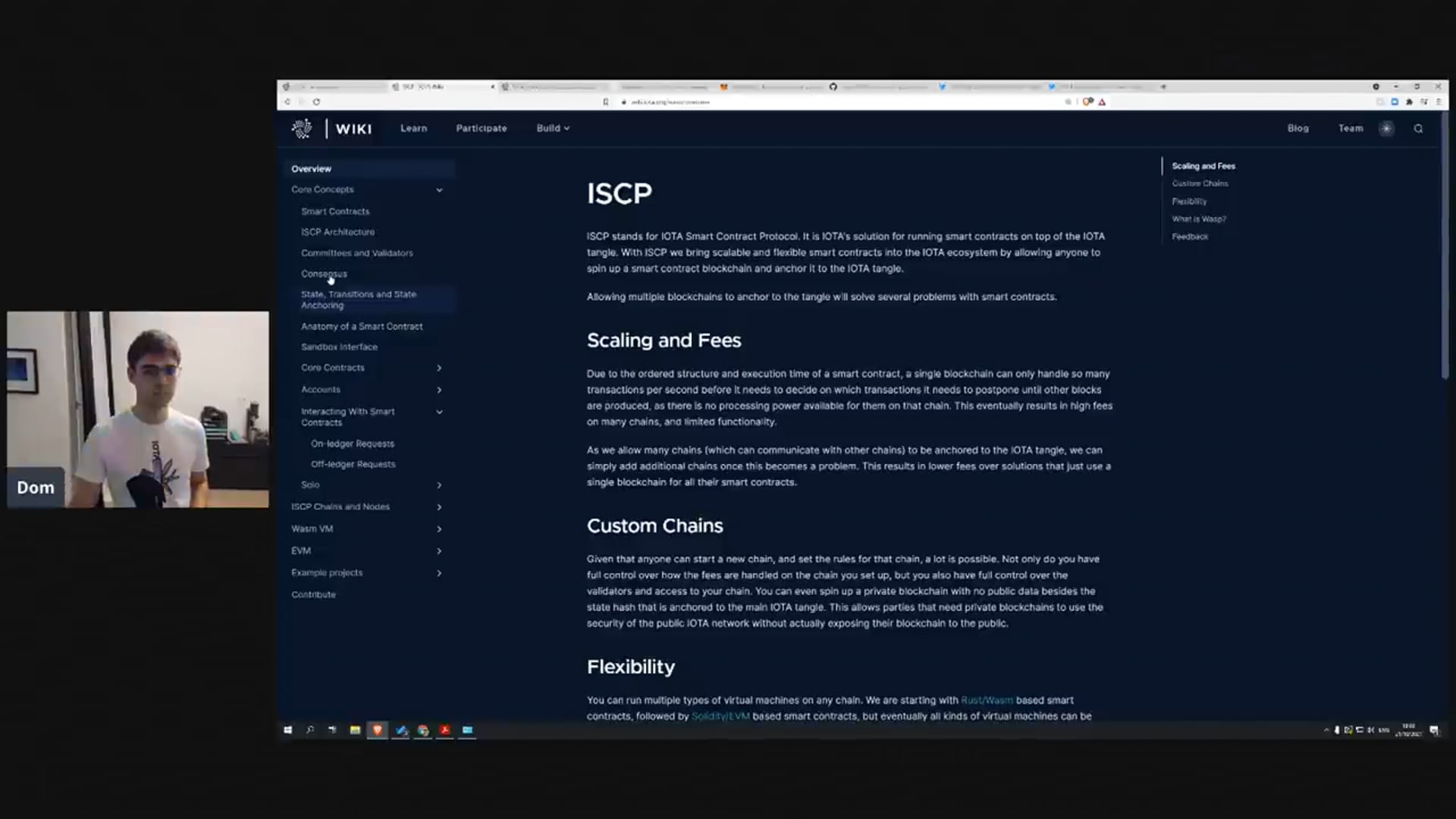Screen dimensions: 1456x819
Task: Toggle the dark/light theme switch
Action: [x=1386, y=128]
